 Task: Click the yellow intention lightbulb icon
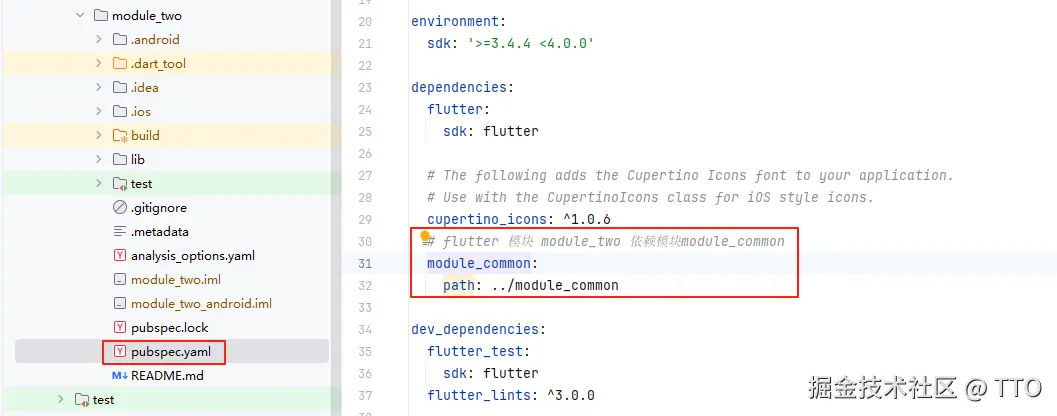pos(425,237)
